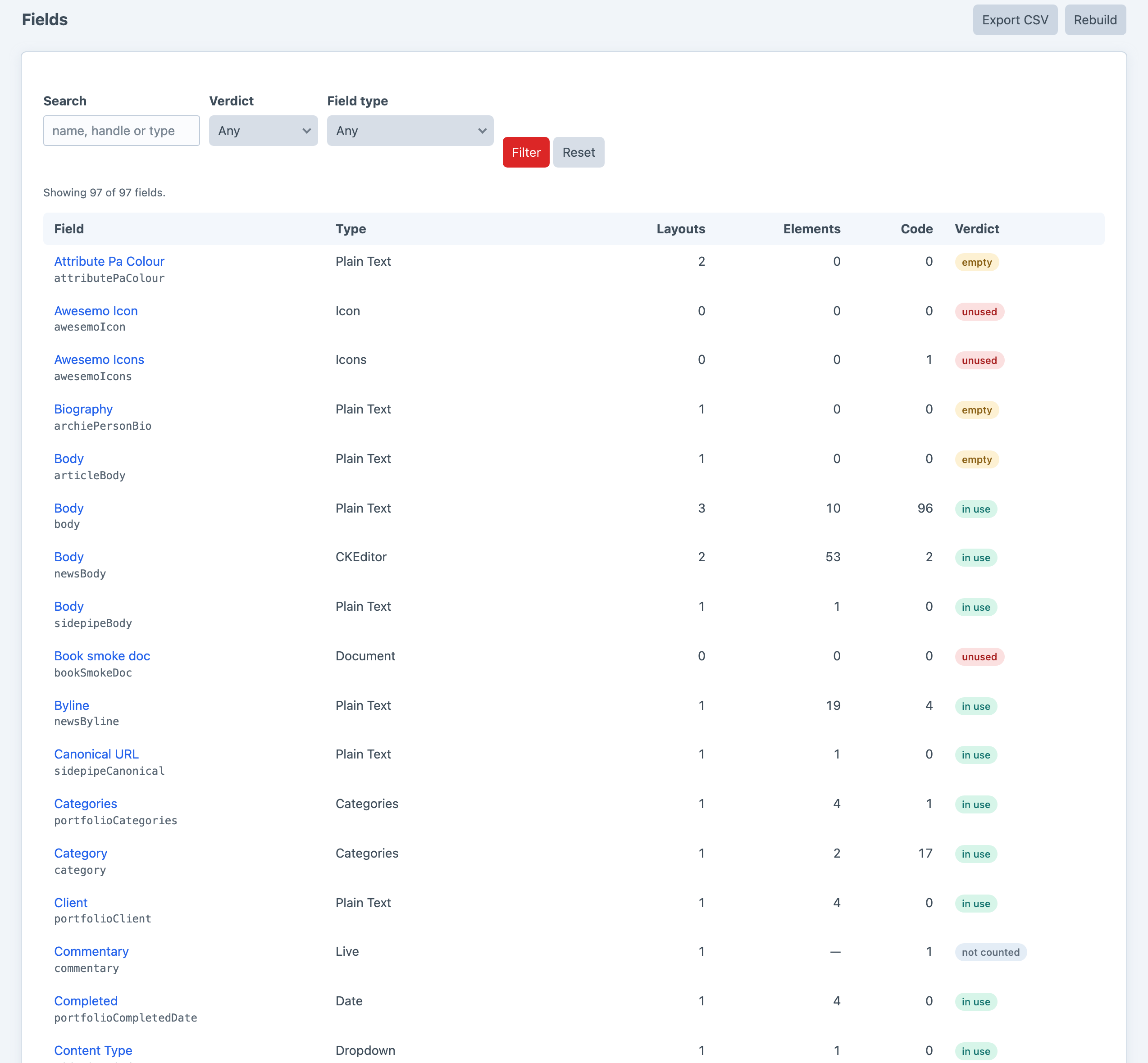Click the Elements value 53
Viewport: 1148px width, 1063px height.
[x=833, y=557]
